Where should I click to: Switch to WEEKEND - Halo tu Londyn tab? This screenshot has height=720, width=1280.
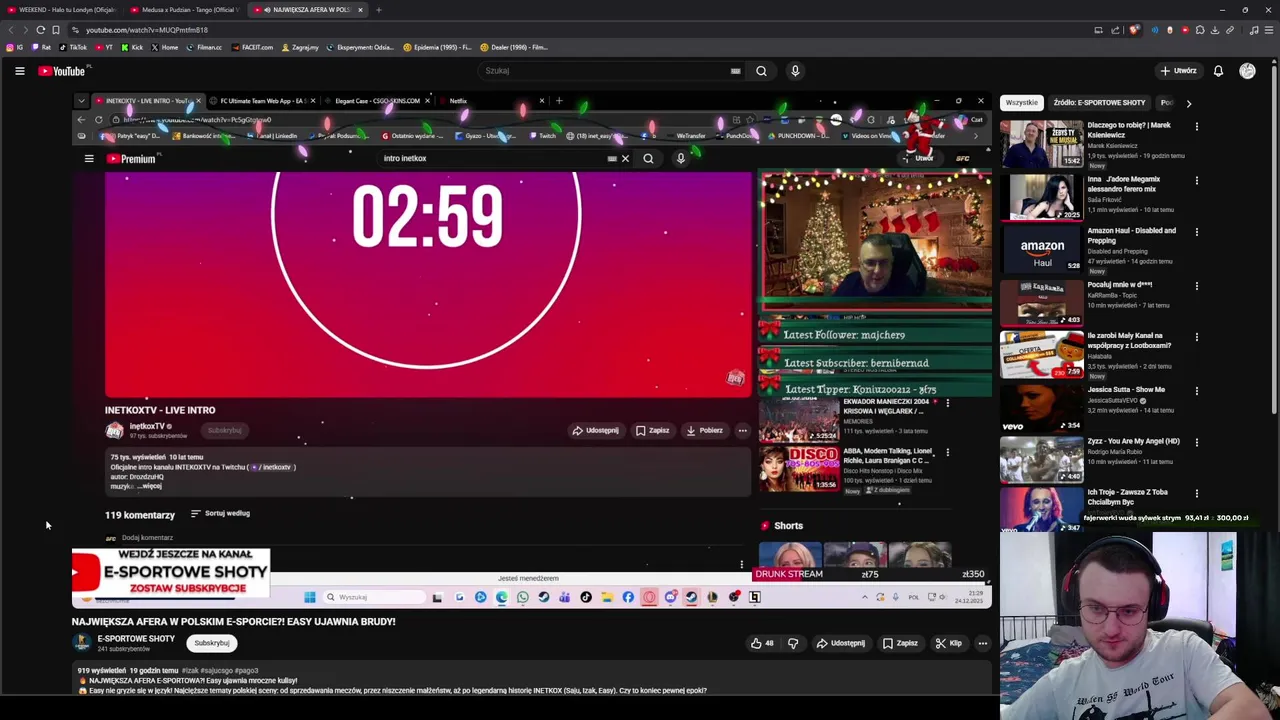pos(62,10)
